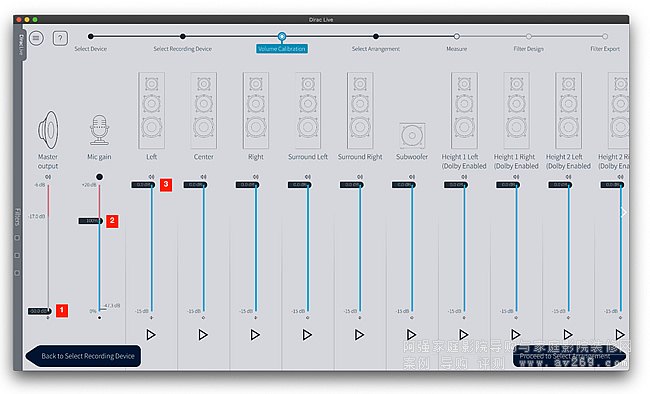Mute the Left channel volume icon
Screen dimensions: 650x394
[151, 177]
